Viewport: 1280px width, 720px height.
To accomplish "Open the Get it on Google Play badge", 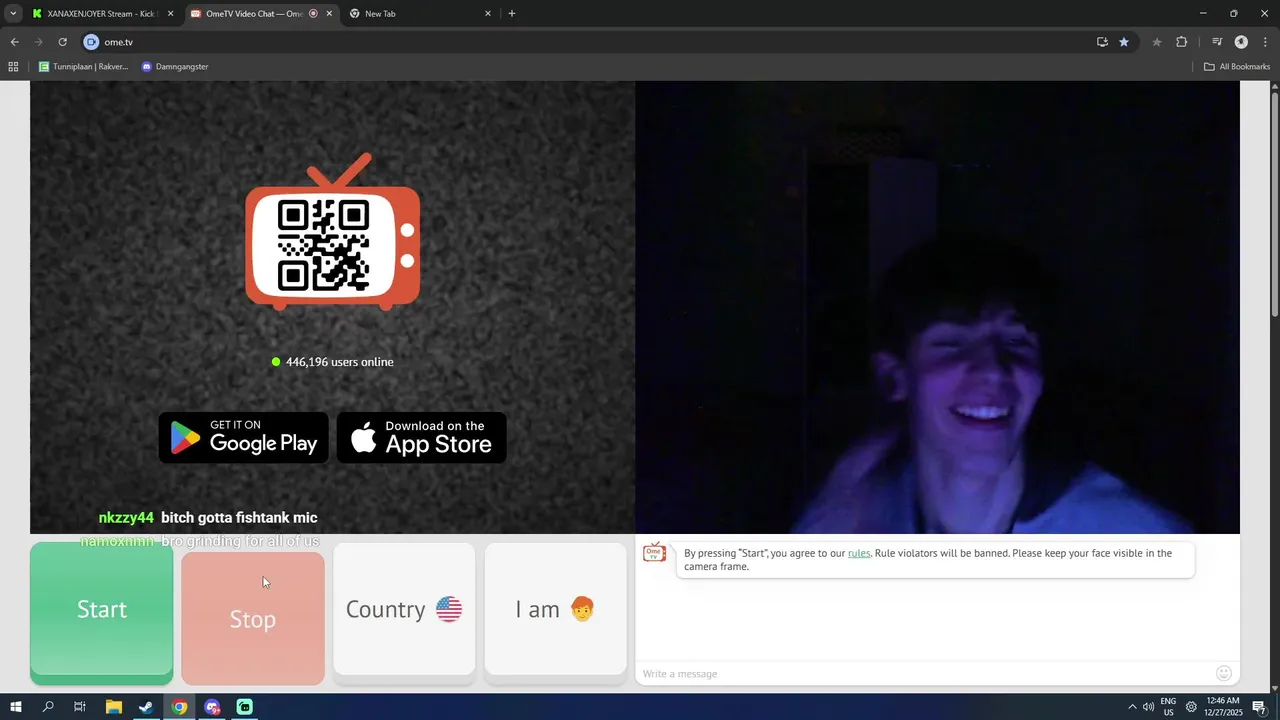I will point(244,437).
